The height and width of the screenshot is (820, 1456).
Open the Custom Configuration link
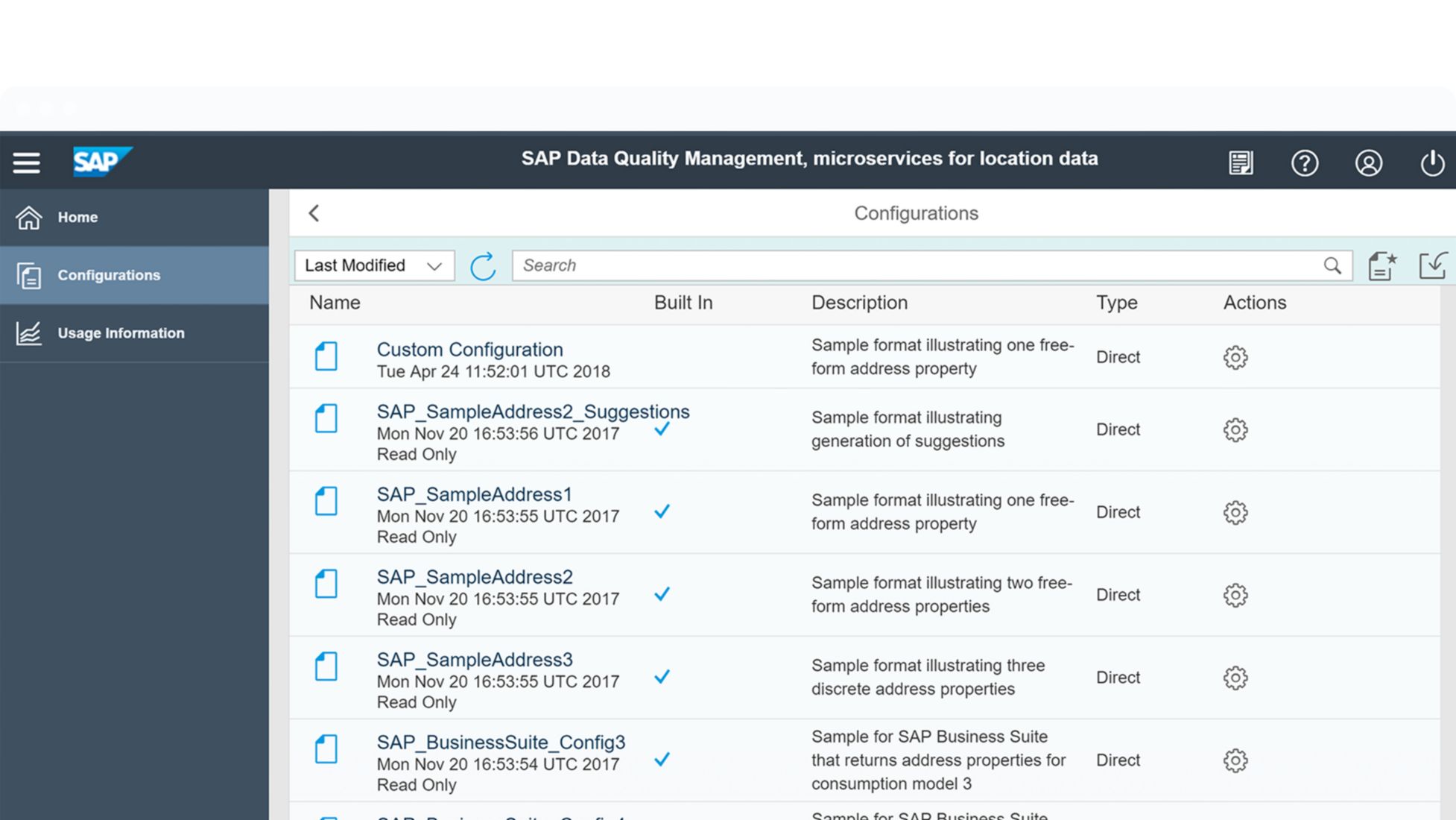(469, 350)
